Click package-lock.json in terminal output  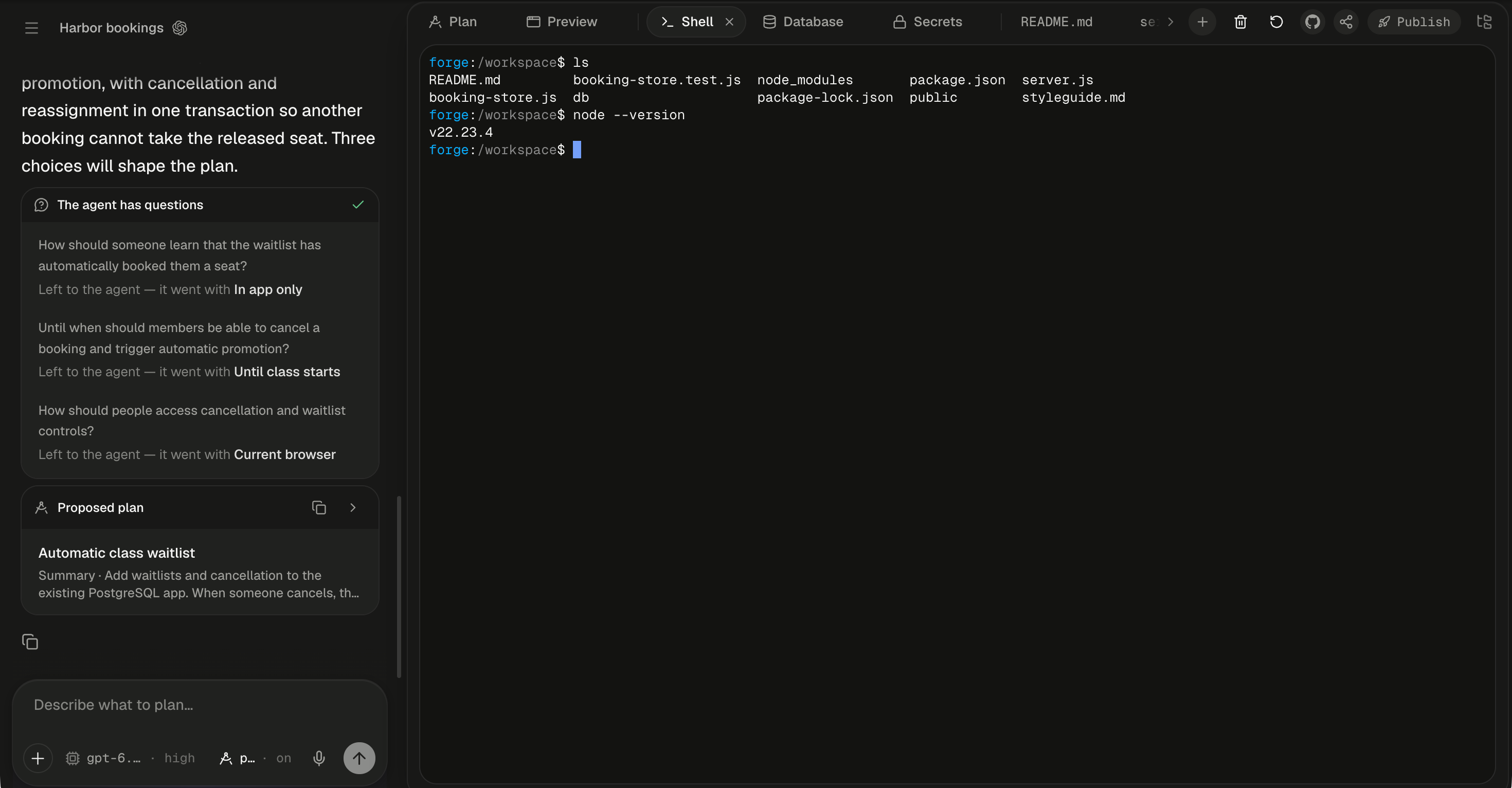(825, 97)
